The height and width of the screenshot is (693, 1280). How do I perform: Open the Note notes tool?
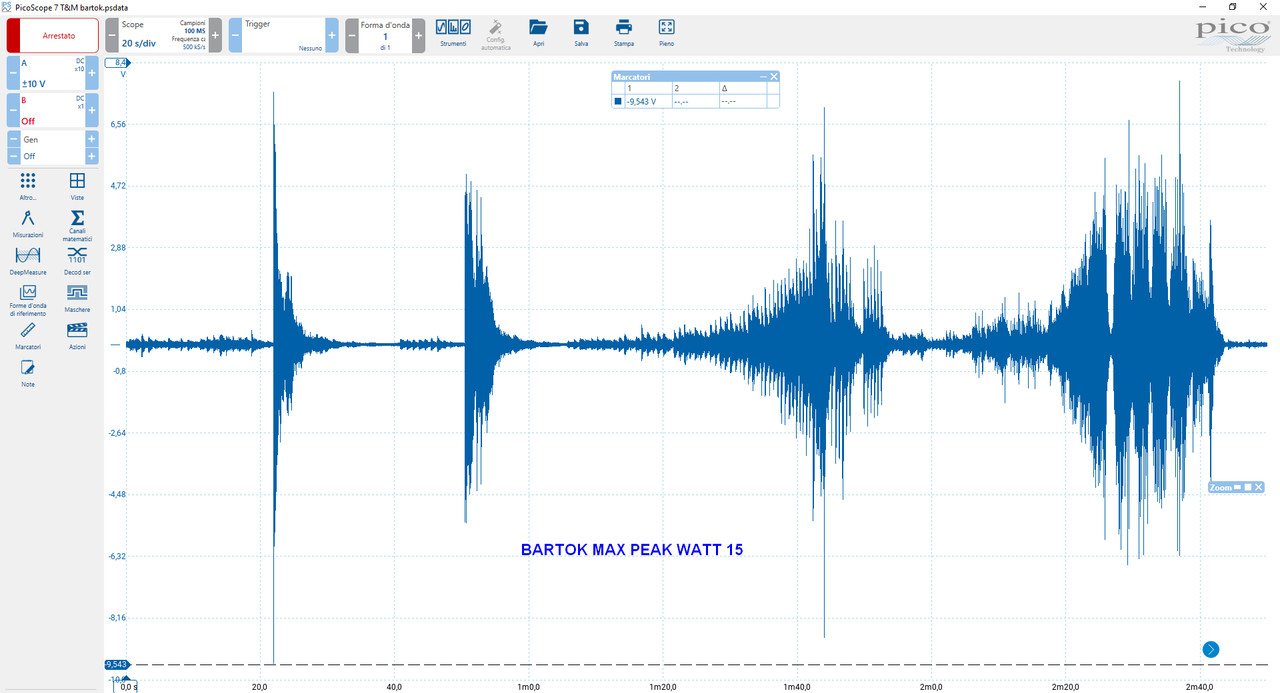click(28, 373)
